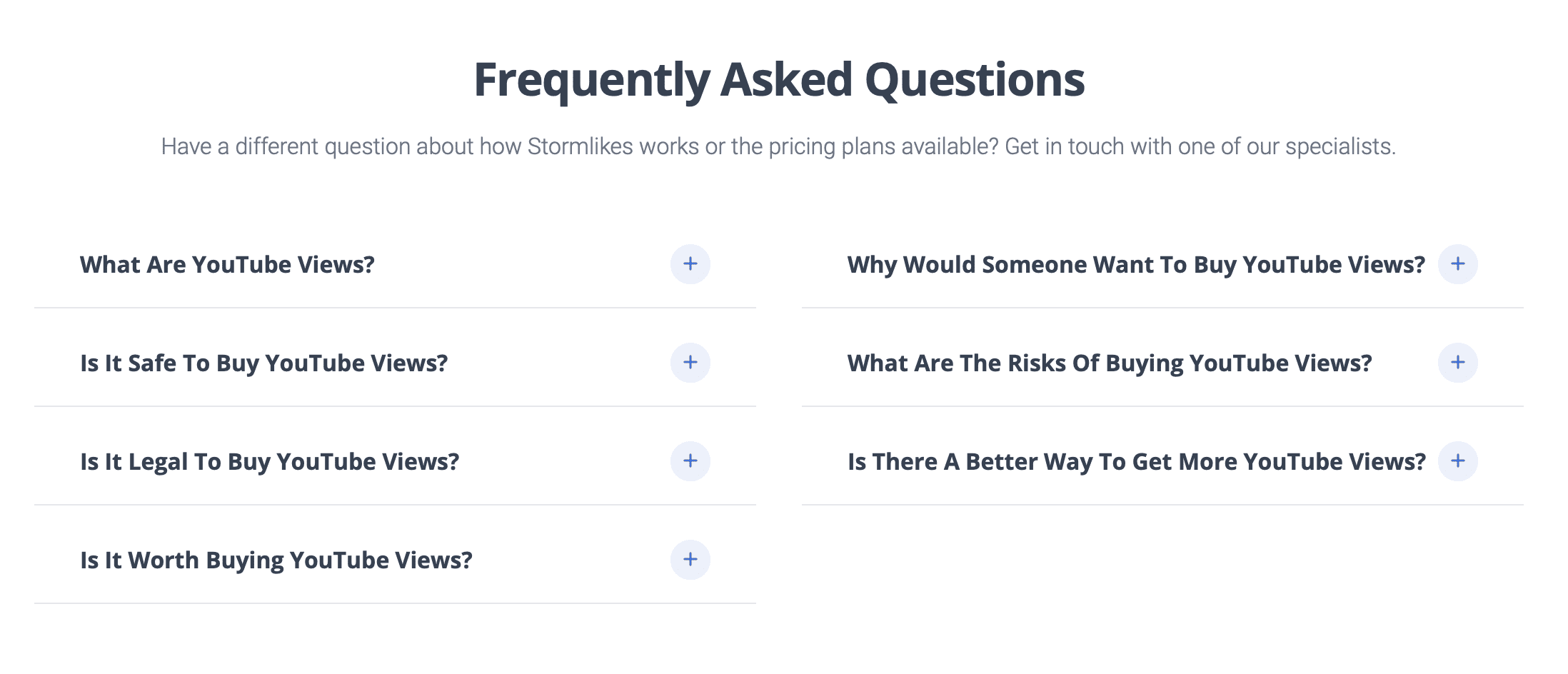
Task: Click "Is It Safe To Buy YouTube Views?" heading
Action: (x=264, y=363)
